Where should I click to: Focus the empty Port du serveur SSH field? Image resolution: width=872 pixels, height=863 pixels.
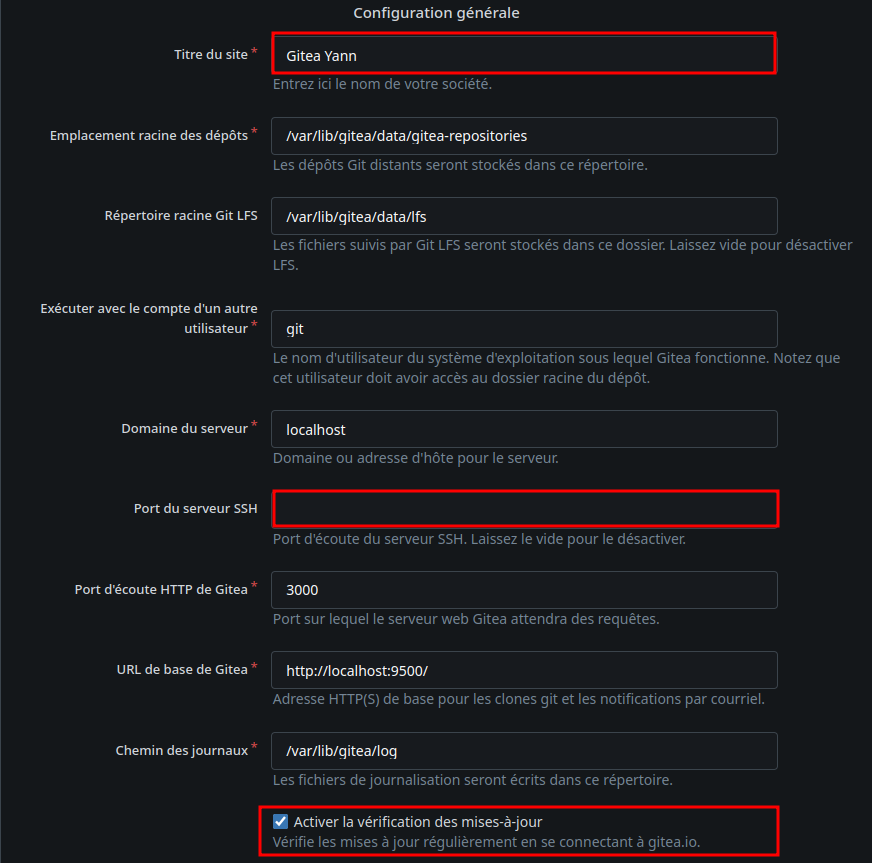(524, 509)
